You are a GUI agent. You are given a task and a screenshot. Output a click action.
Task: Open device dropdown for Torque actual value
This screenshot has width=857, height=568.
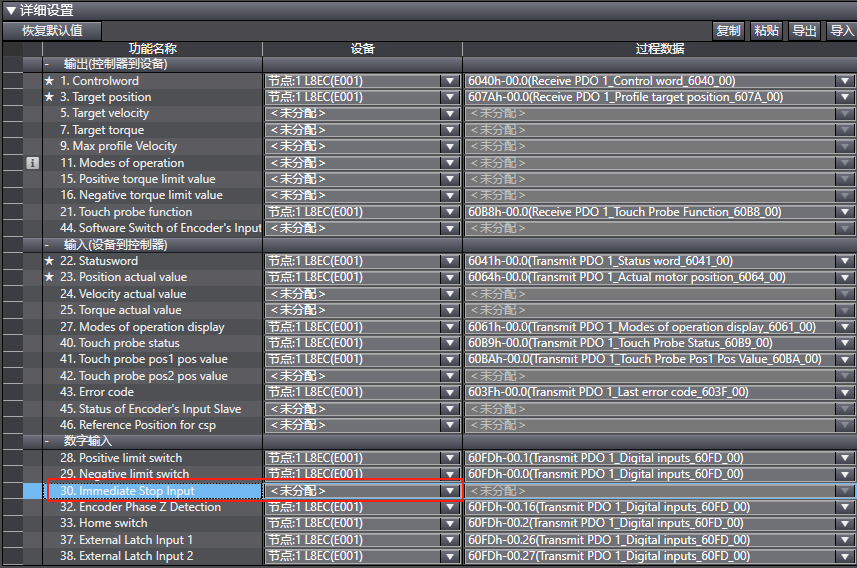[450, 310]
